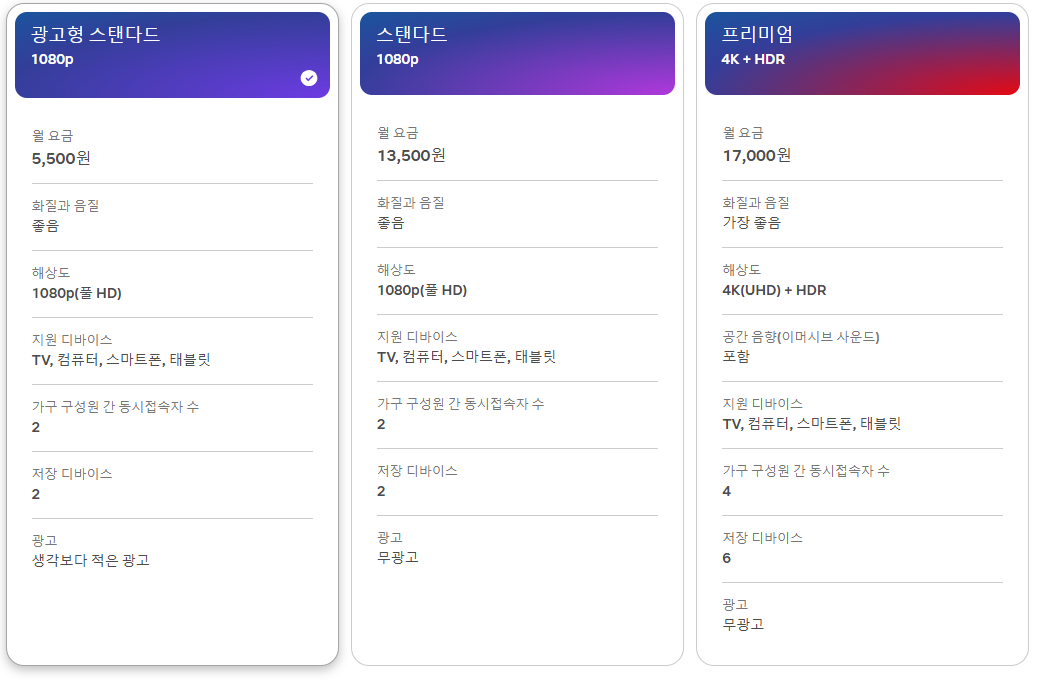Click the 5,500원 monthly price

[x=61, y=159]
